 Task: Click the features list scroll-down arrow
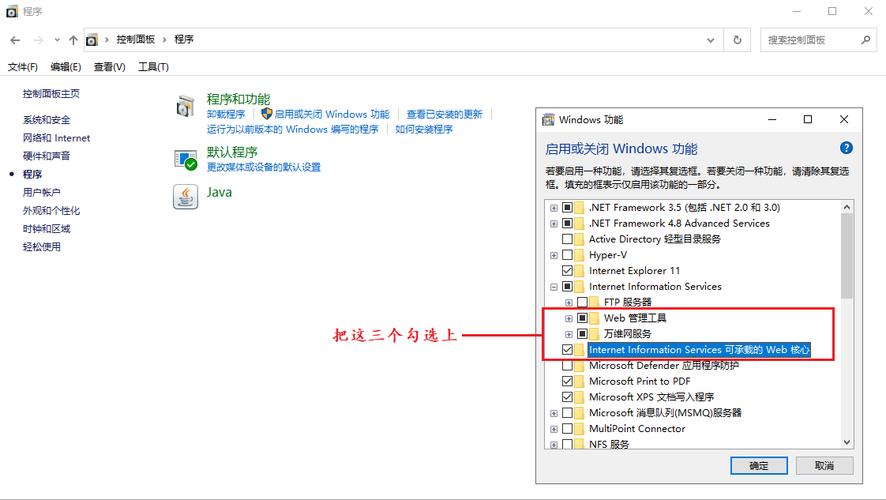(846, 442)
